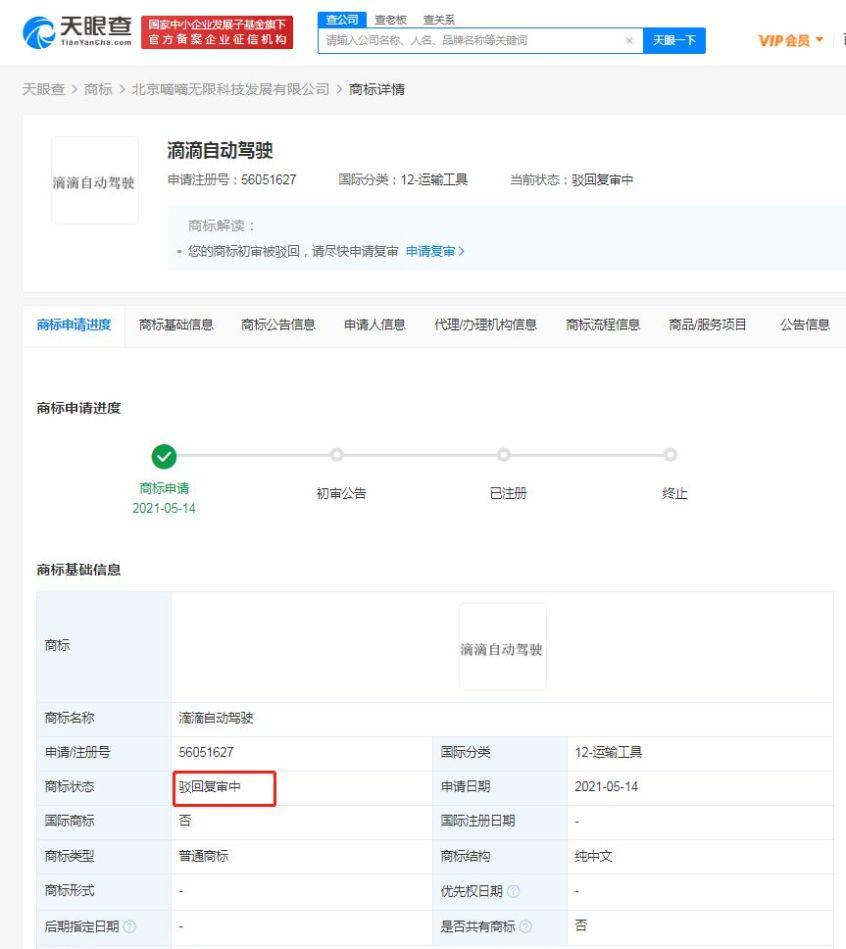The image size is (846, 949).
Task: Click the 天眼一下 search button
Action: (674, 41)
